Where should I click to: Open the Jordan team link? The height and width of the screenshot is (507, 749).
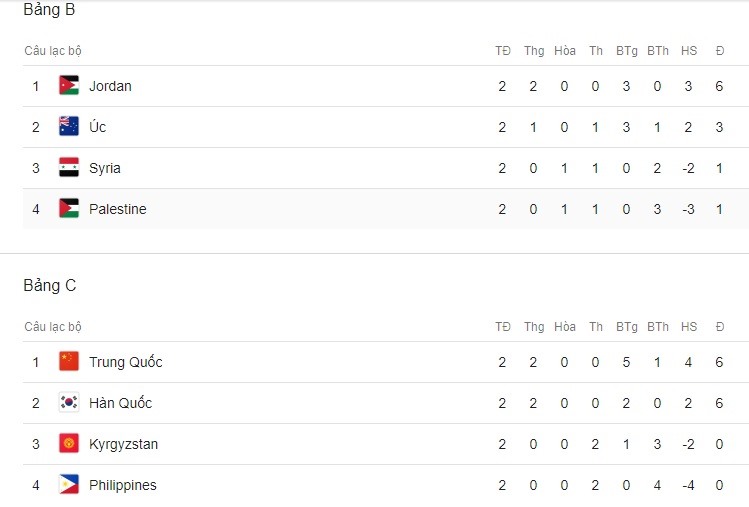pos(110,86)
